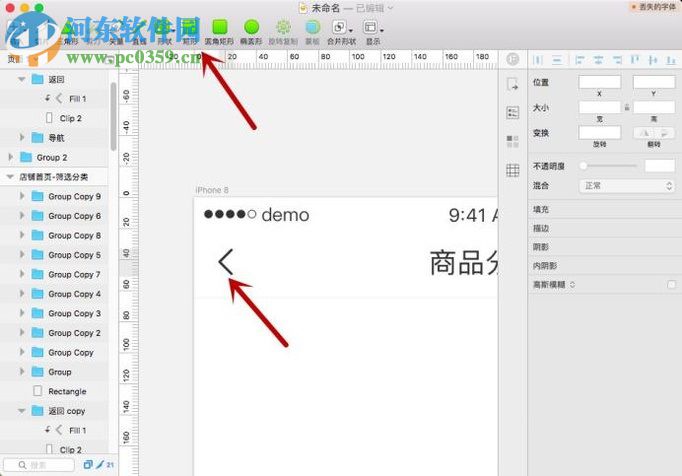The image size is (682, 476).
Task: Toggle flip vertical button
Action: 664,133
